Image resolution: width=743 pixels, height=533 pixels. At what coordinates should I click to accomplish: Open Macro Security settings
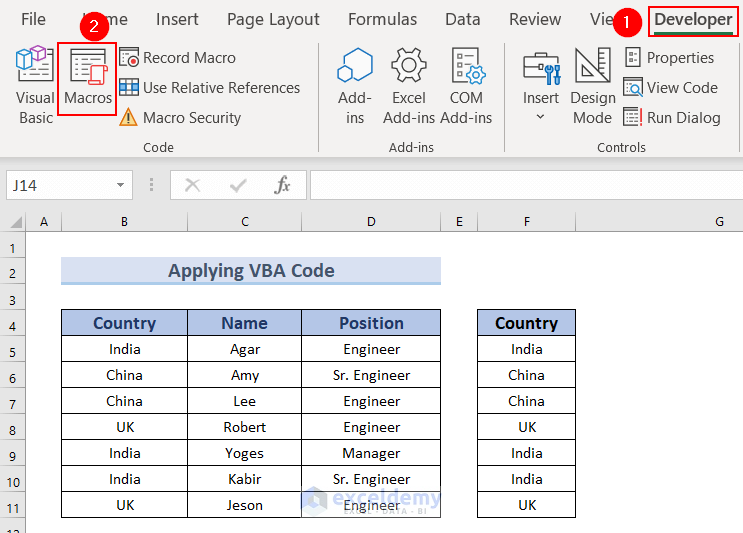[180, 118]
